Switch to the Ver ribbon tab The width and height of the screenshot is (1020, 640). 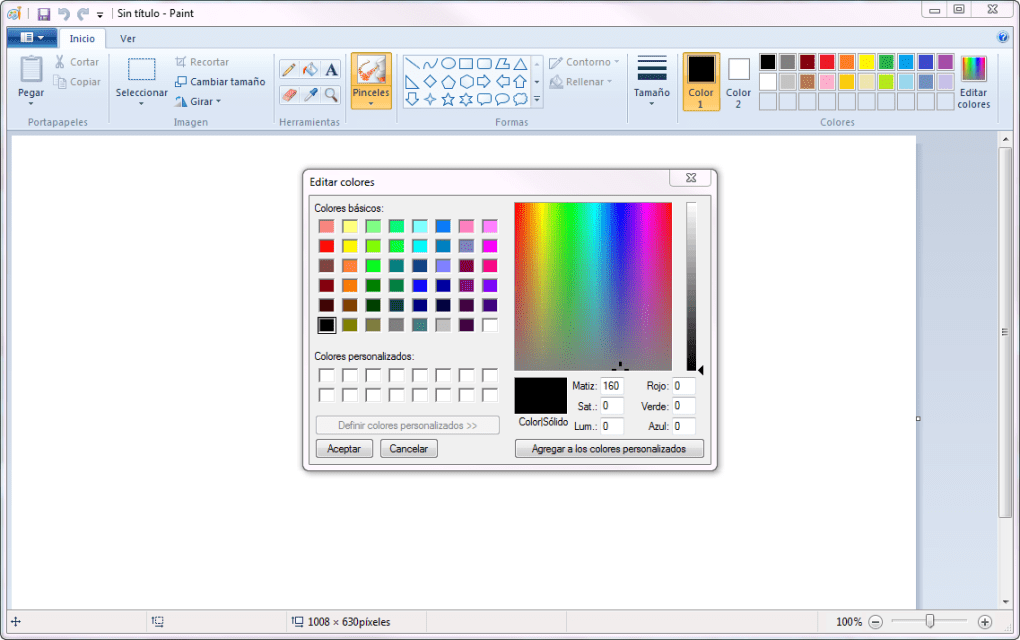[x=127, y=38]
